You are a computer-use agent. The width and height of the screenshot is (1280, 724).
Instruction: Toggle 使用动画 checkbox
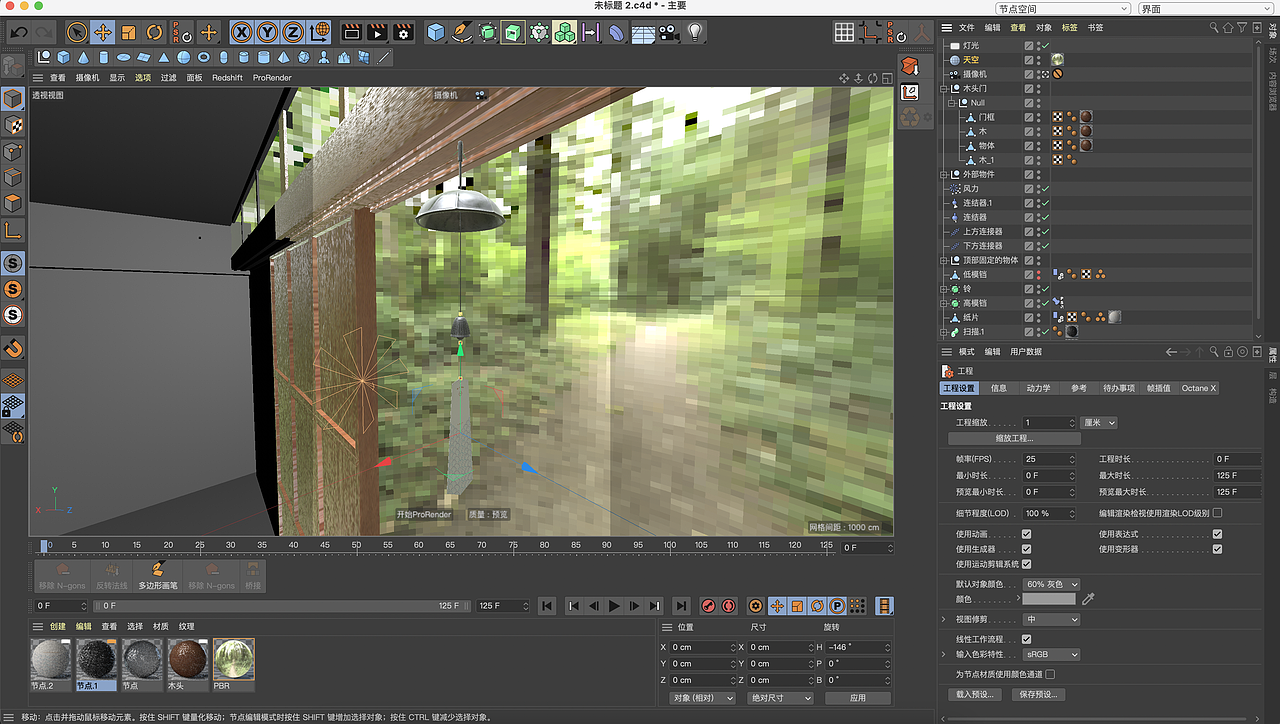pyautogui.click(x=1026, y=534)
